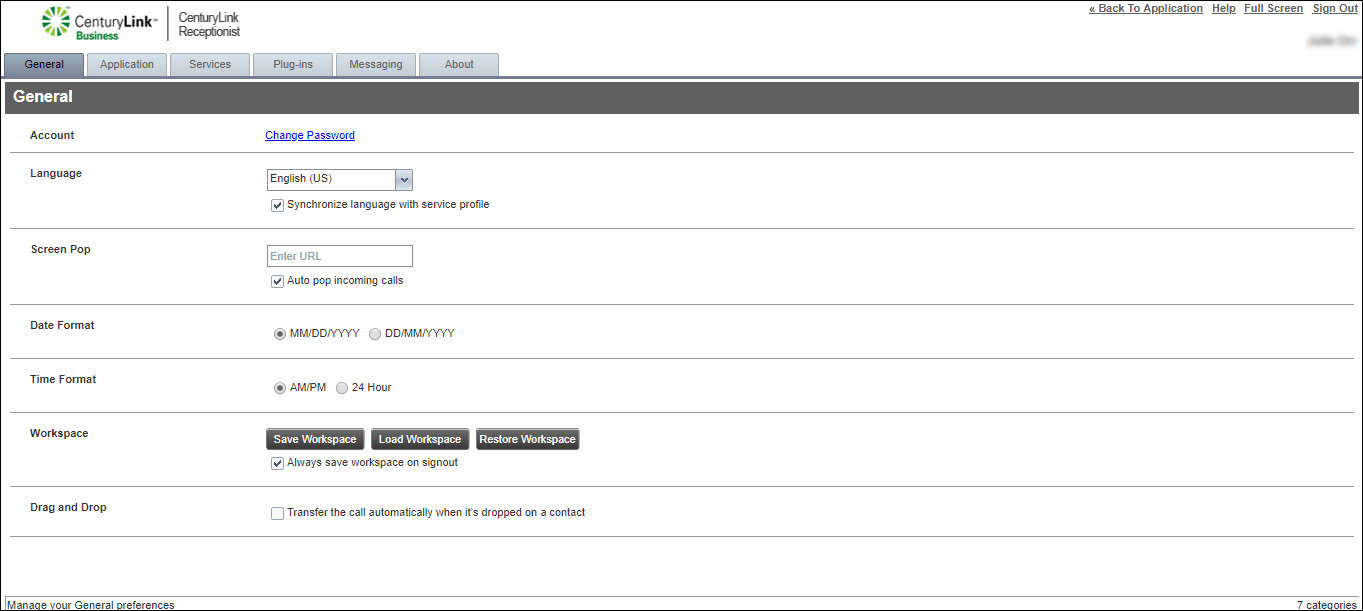
Task: Click the Workspace label
Action: [59, 433]
